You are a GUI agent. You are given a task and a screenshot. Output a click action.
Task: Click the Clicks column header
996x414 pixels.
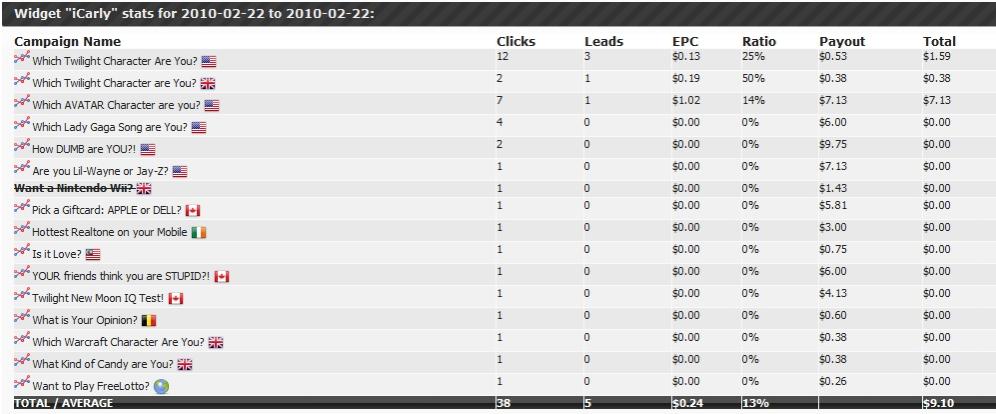pos(516,41)
